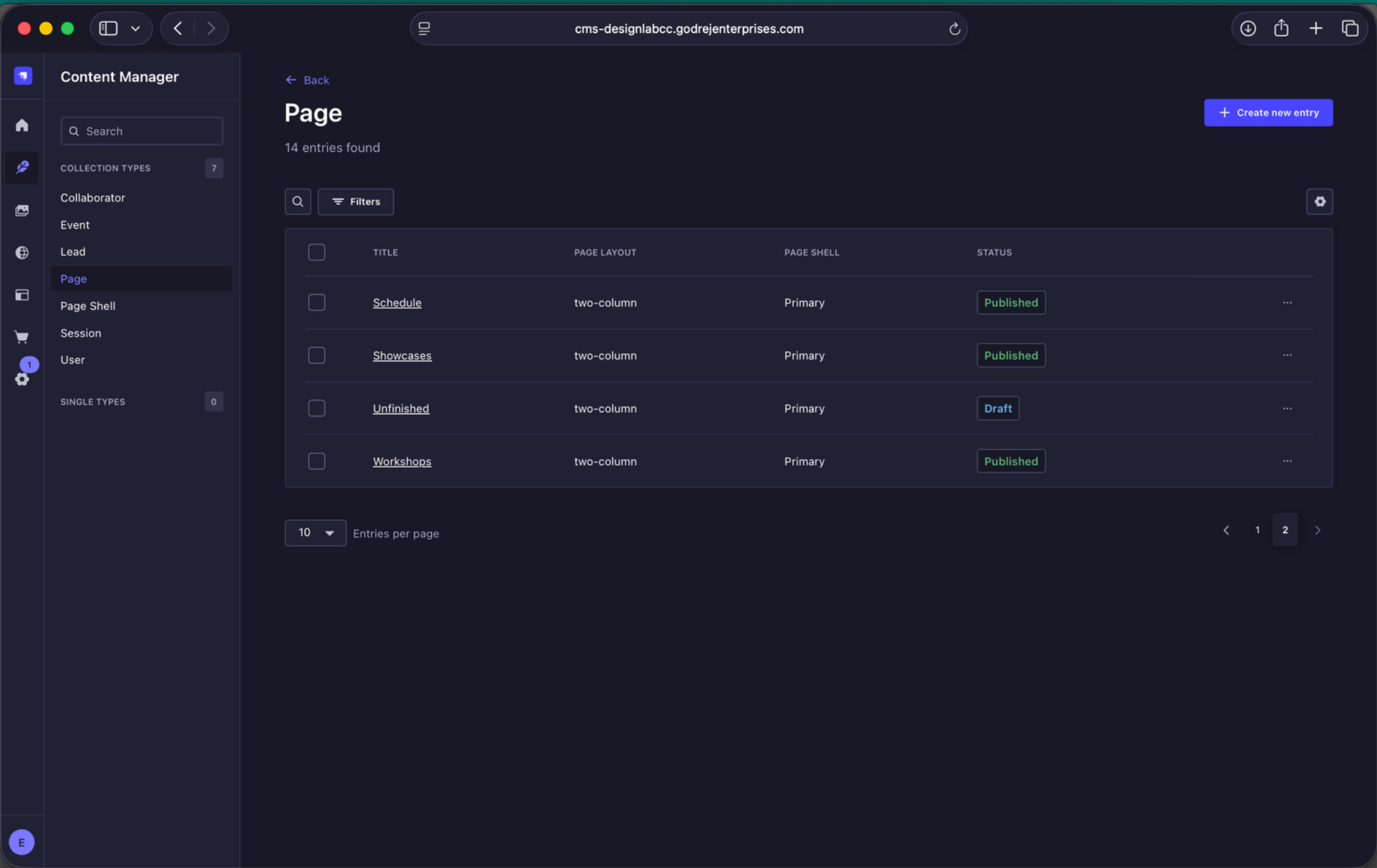Open the globe icon in sidebar

(22, 252)
